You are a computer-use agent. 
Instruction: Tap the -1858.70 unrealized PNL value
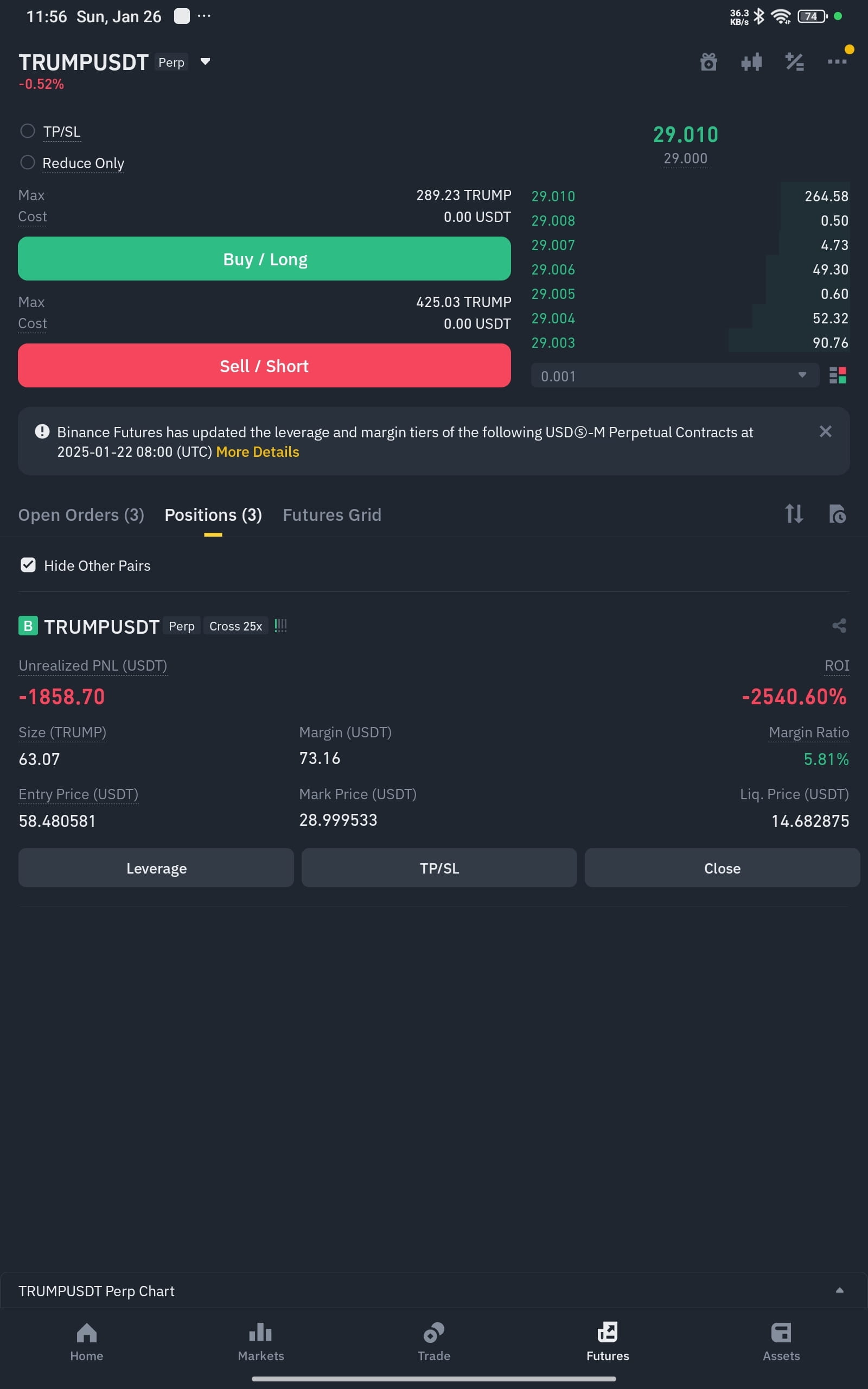coord(61,697)
